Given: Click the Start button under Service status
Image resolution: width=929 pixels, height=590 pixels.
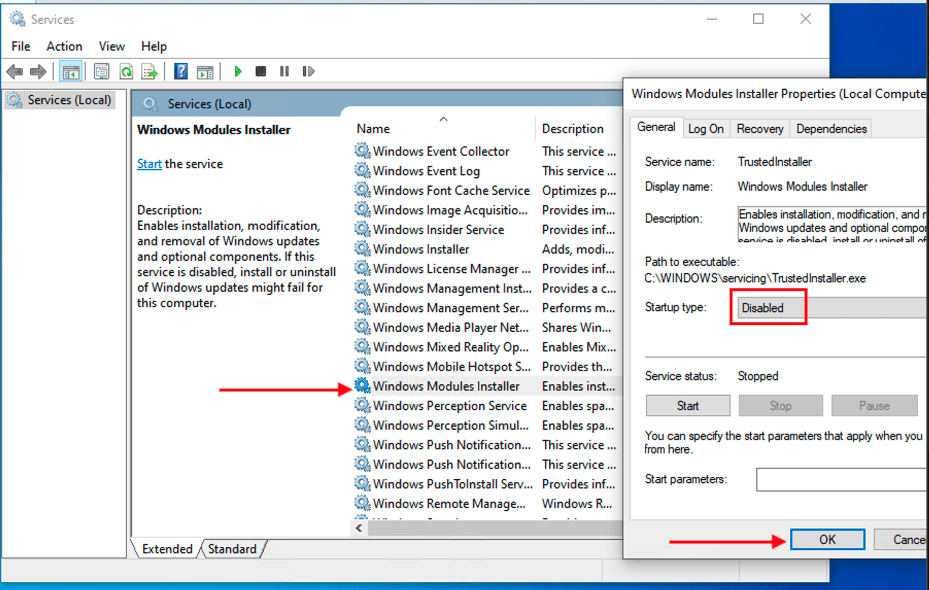Looking at the screenshot, I should (688, 405).
